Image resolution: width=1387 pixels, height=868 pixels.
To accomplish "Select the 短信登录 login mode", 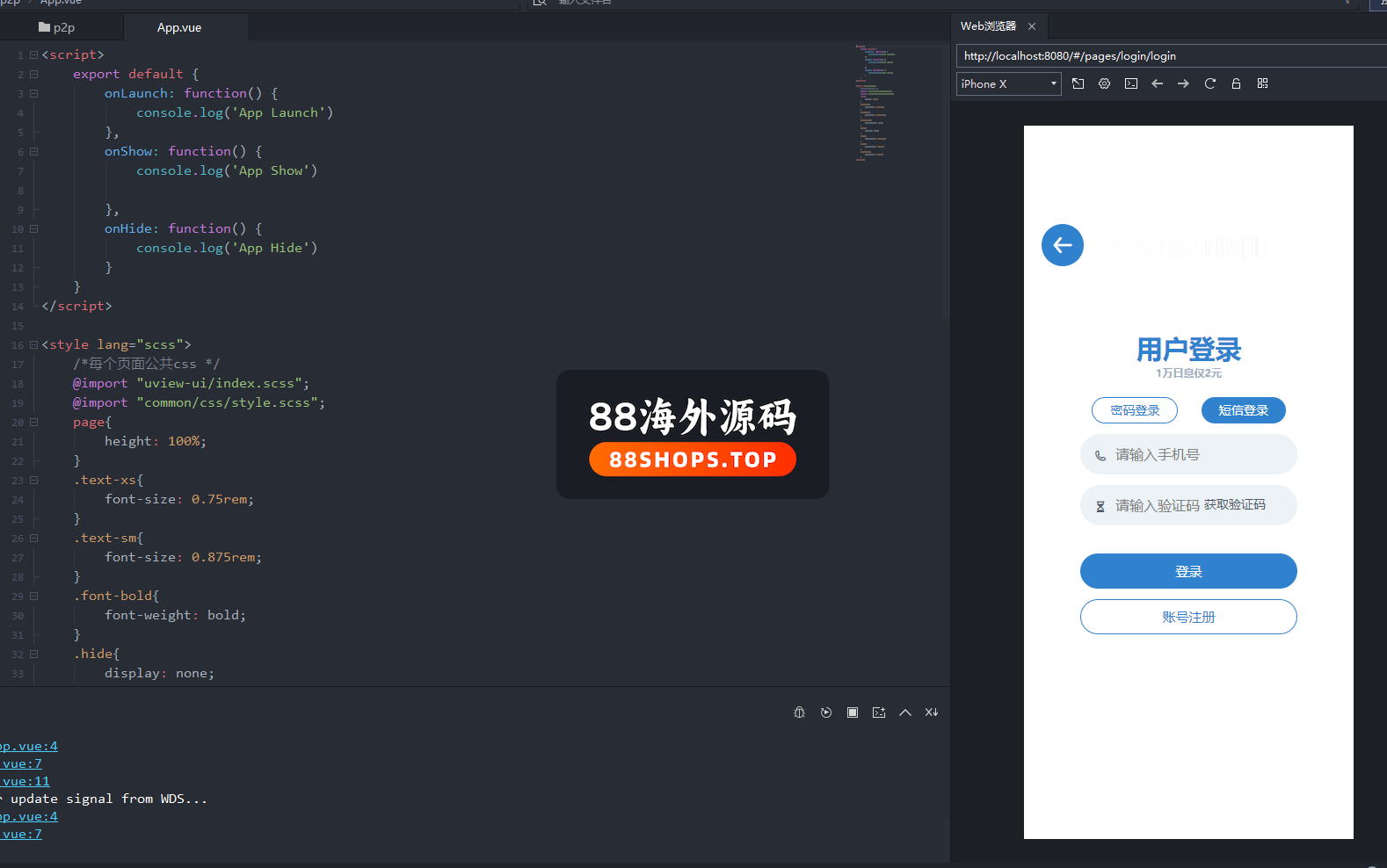I will tap(1243, 410).
